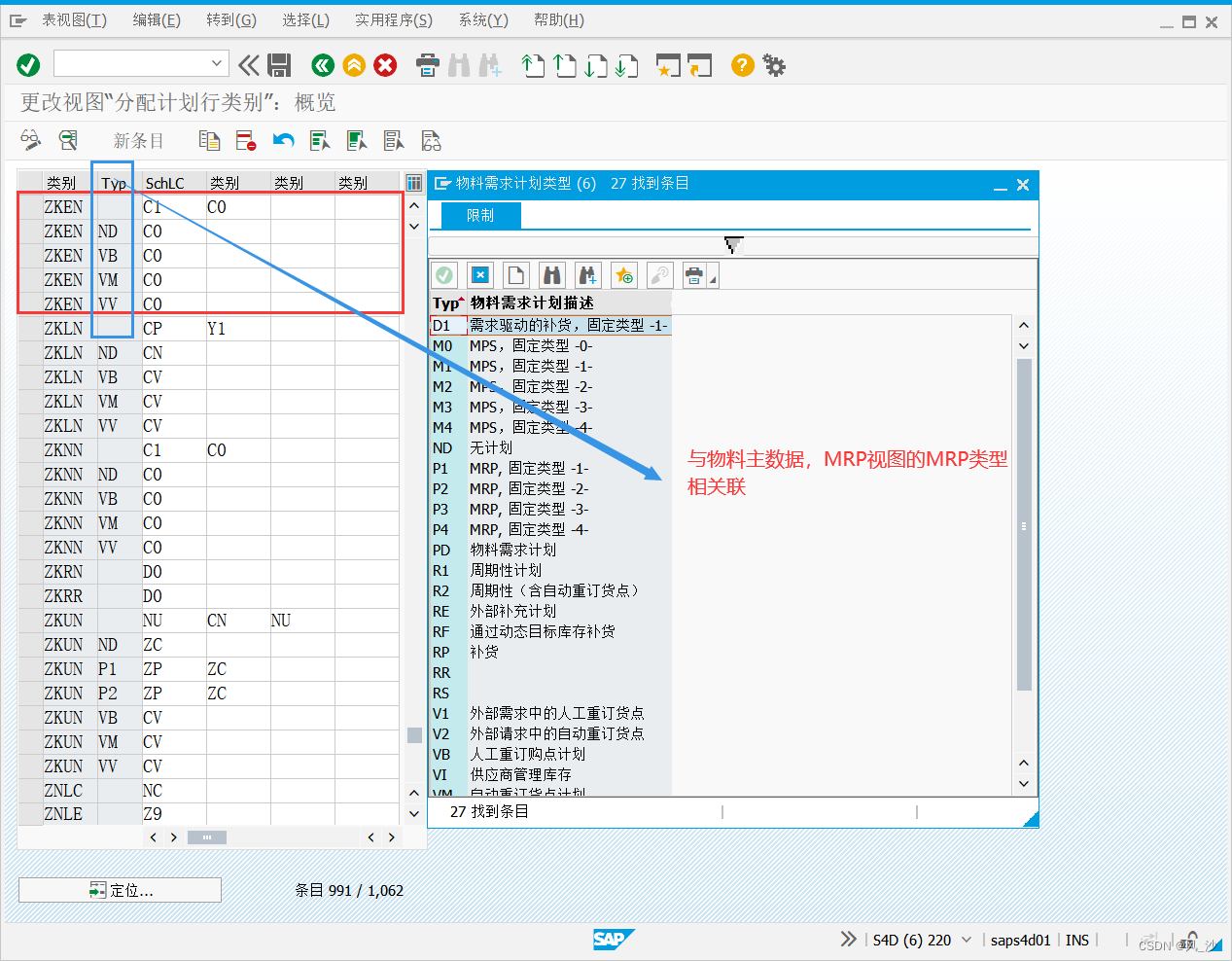Open the 实用程序 menu
This screenshot has height=961, width=1232.
point(393,19)
